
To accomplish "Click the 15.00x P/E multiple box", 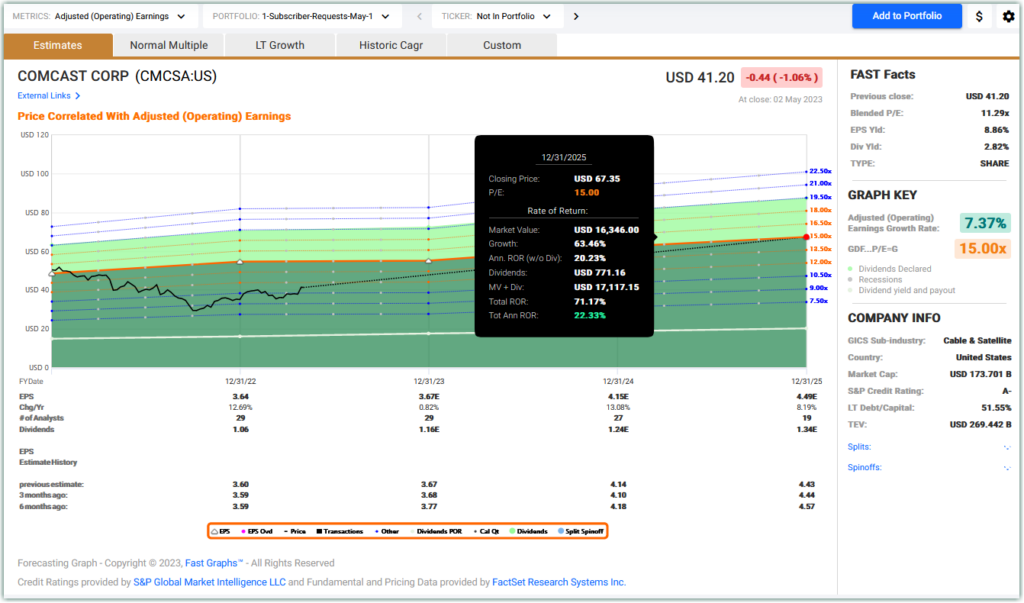I will pyautogui.click(x=983, y=249).
